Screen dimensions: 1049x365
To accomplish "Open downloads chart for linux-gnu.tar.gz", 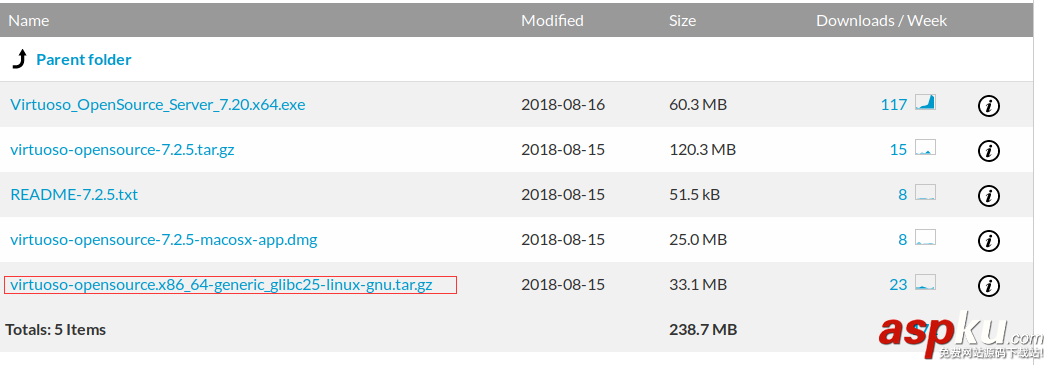I will pyautogui.click(x=925, y=282).
